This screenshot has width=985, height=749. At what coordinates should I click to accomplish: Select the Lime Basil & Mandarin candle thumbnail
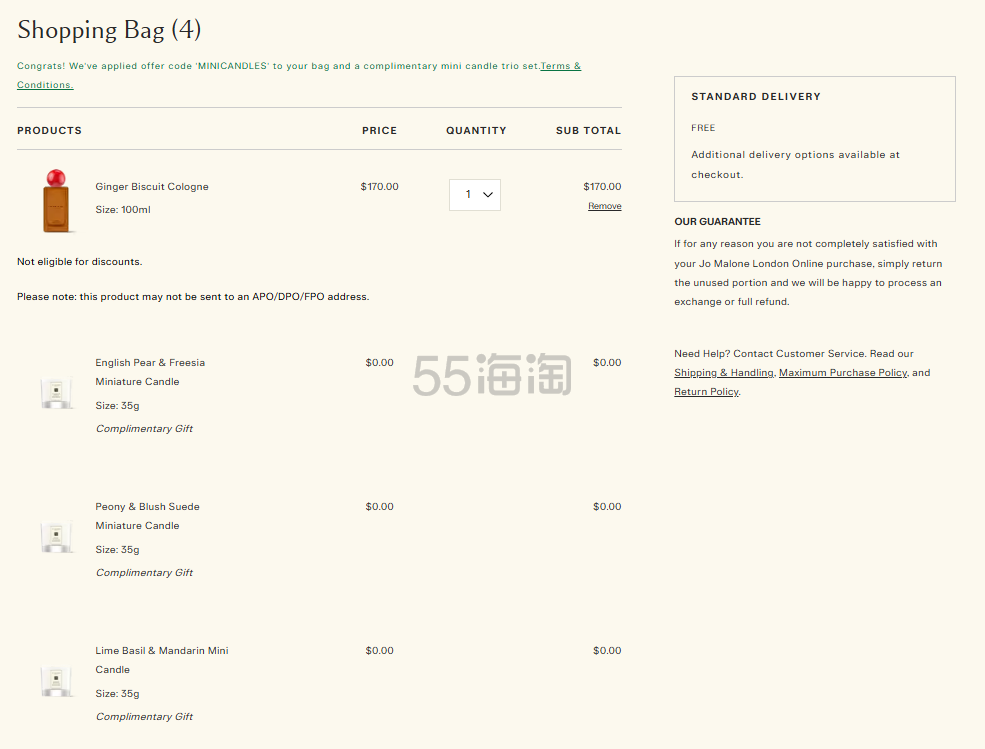(x=56, y=681)
